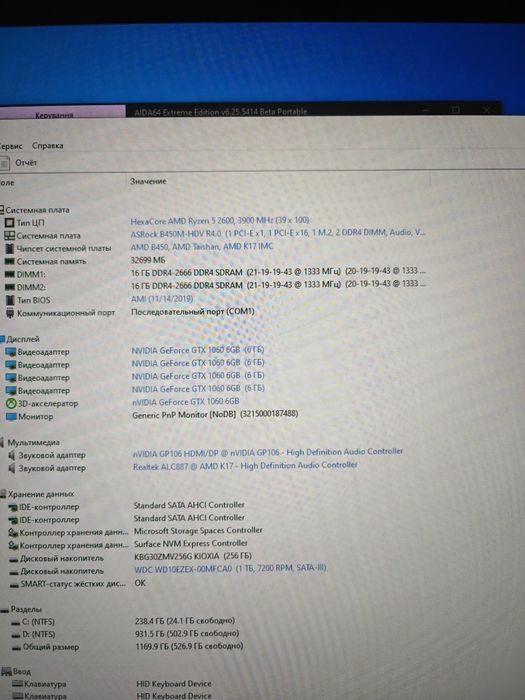Image resolution: width=525 pixels, height=700 pixels.
Task: Select the 238.4 ГБ C: partition value
Action: pos(185,621)
